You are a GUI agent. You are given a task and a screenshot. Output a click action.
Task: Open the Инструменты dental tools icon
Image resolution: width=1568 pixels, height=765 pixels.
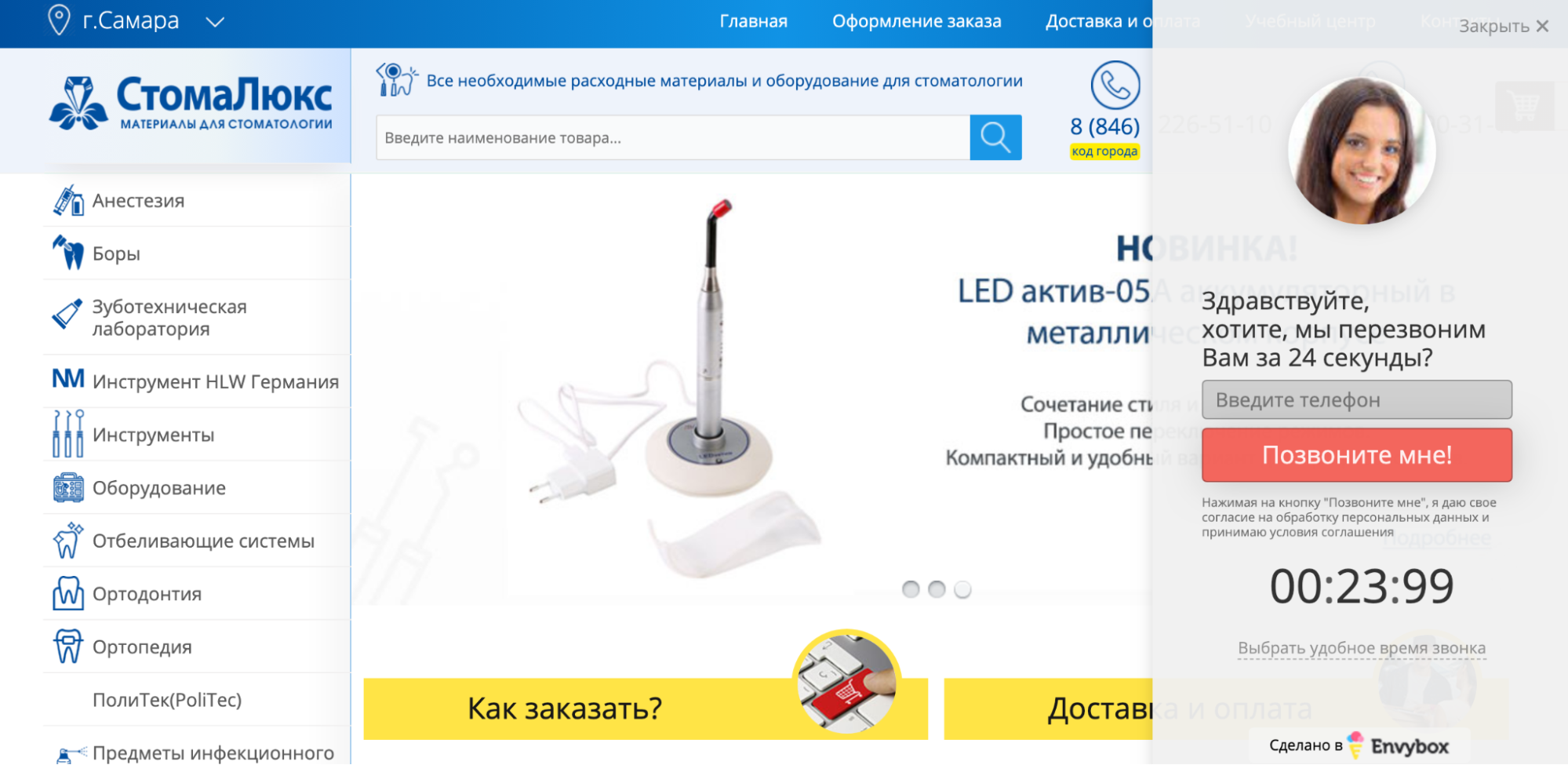(x=68, y=433)
